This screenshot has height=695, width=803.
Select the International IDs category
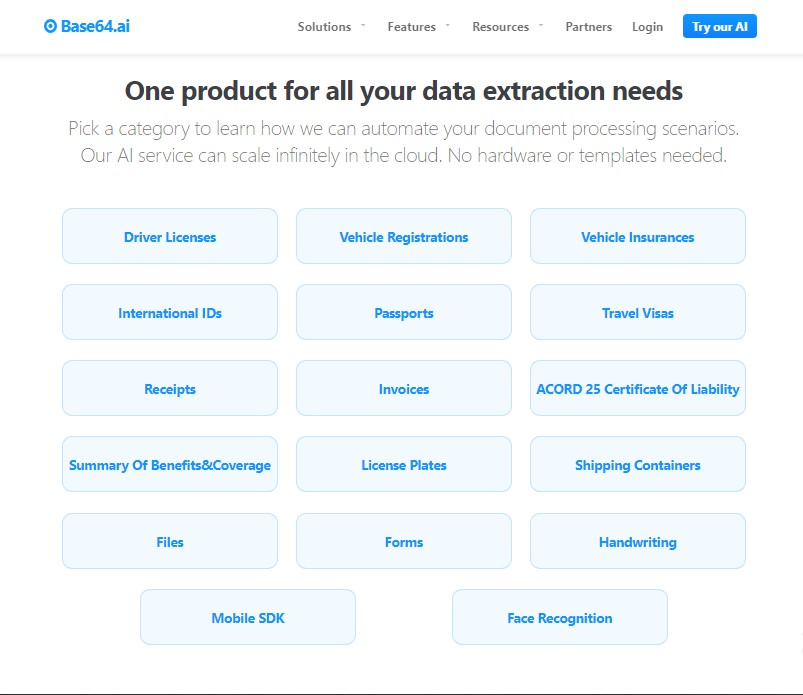(x=170, y=312)
